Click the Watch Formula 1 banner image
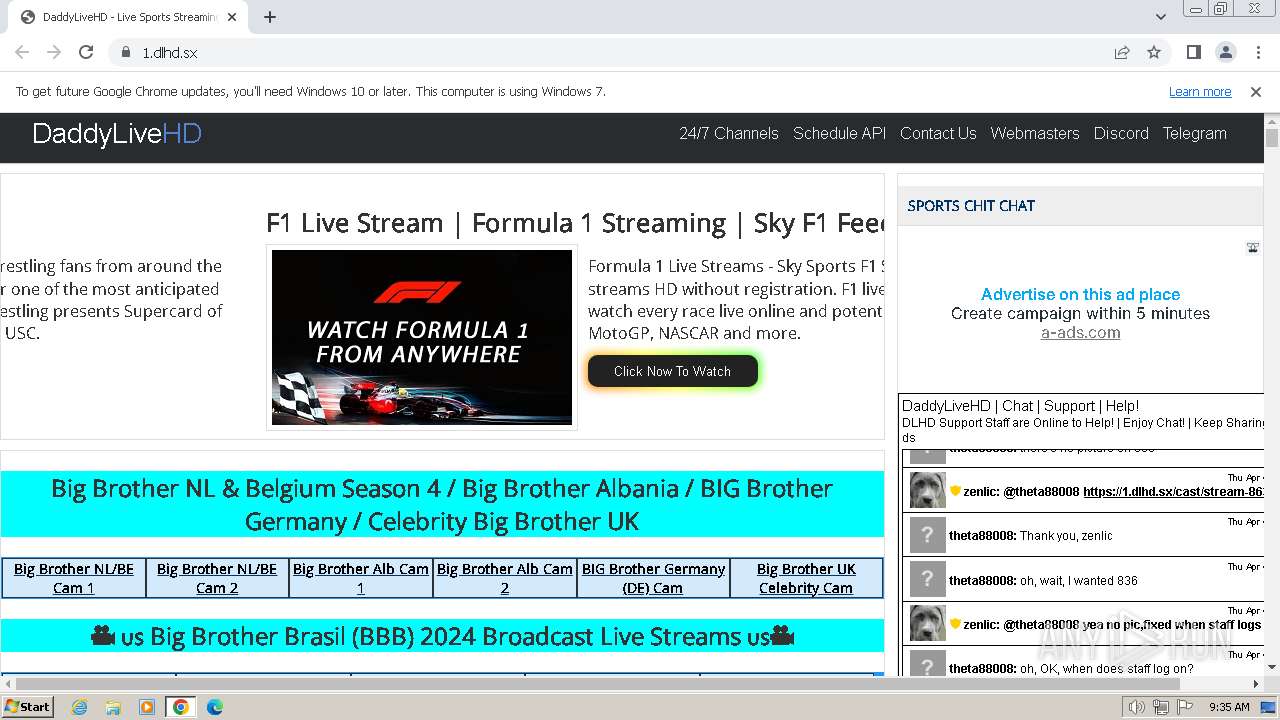 pos(422,337)
